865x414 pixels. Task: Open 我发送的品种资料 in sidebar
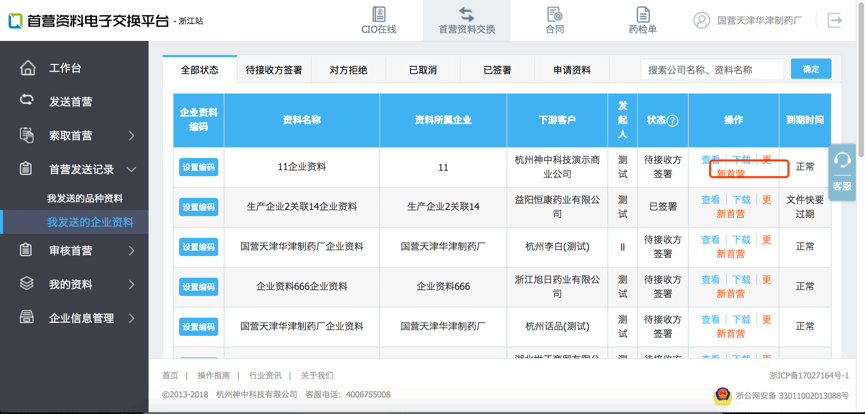85,198
